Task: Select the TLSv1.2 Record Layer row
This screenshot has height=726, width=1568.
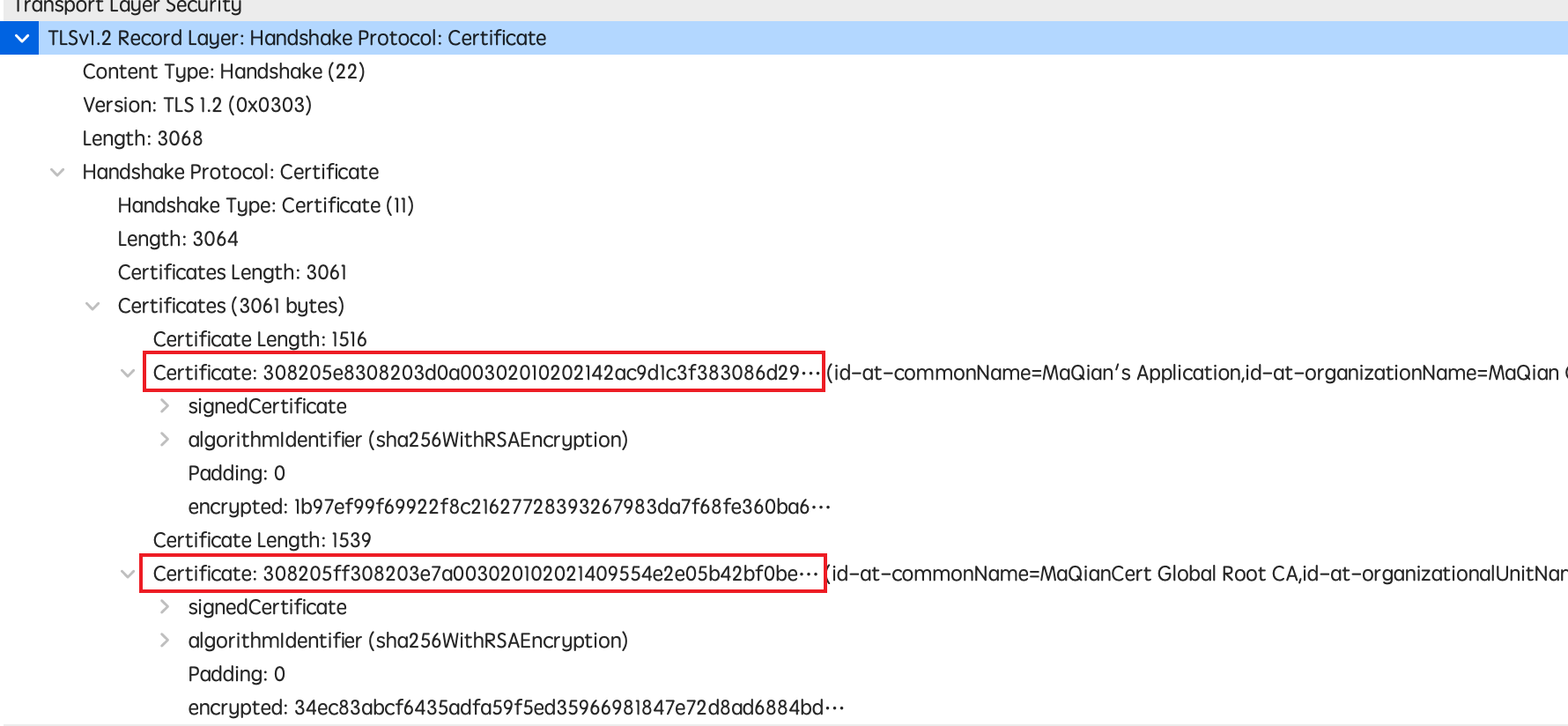Action: 784,38
